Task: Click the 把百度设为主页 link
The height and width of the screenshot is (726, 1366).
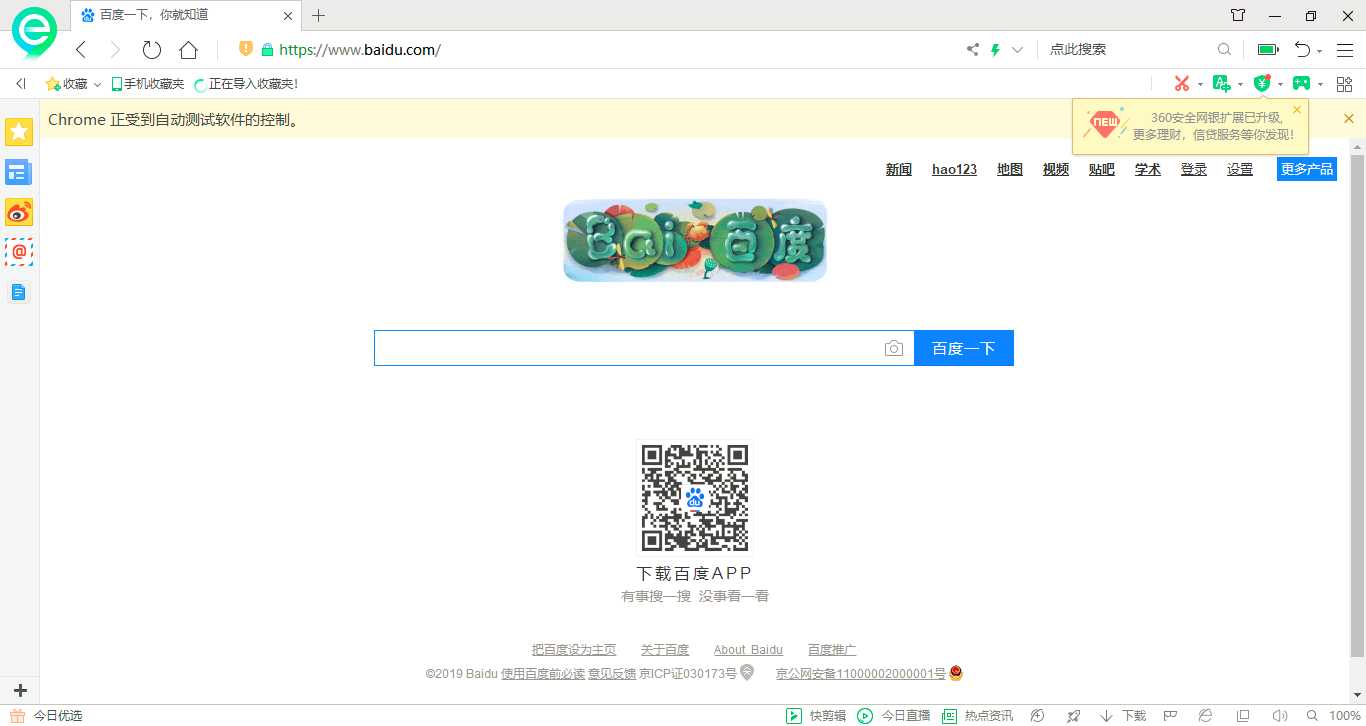Action: pos(574,650)
